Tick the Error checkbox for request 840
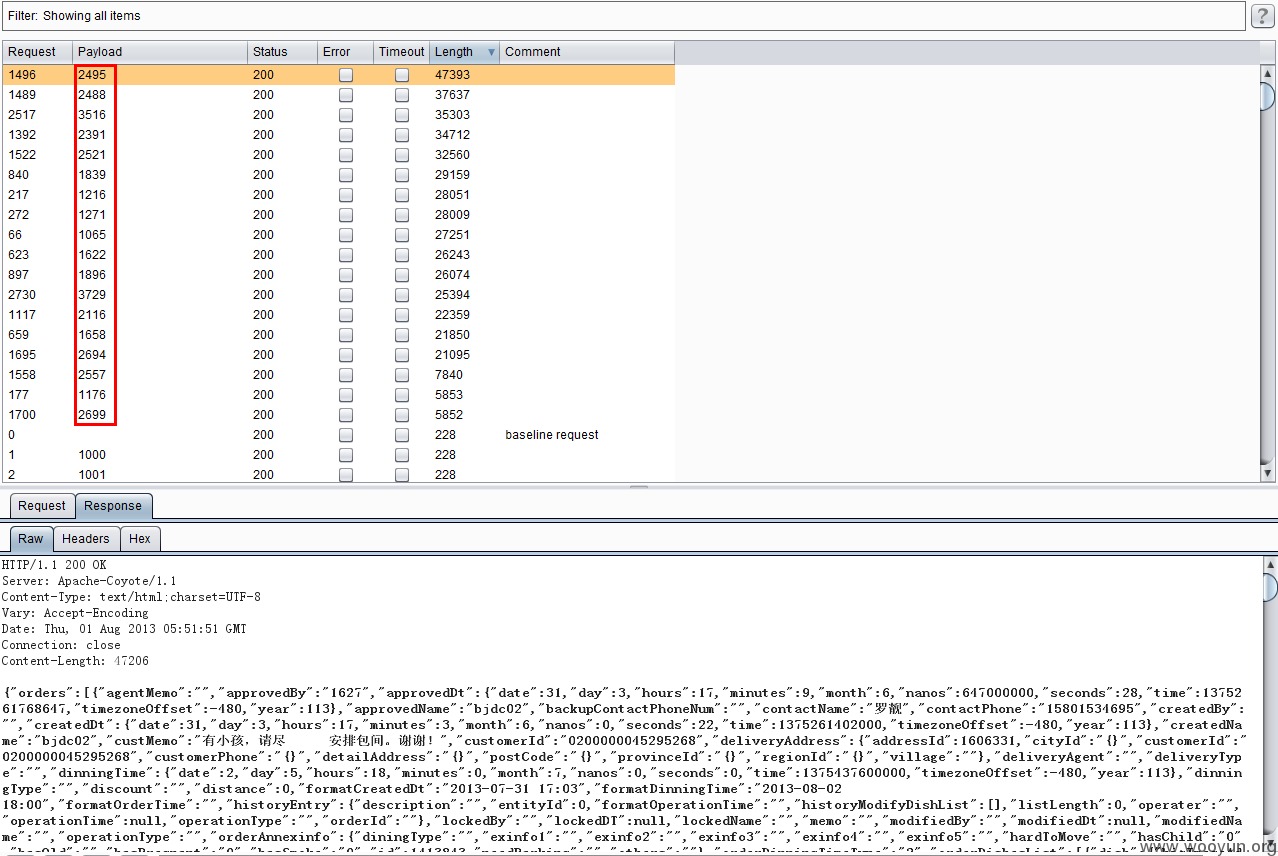 pos(346,175)
